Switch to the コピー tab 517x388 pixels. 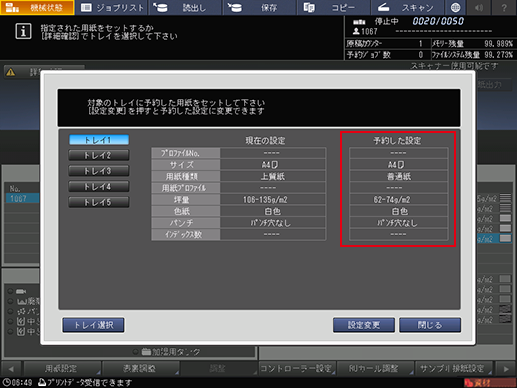334,7
